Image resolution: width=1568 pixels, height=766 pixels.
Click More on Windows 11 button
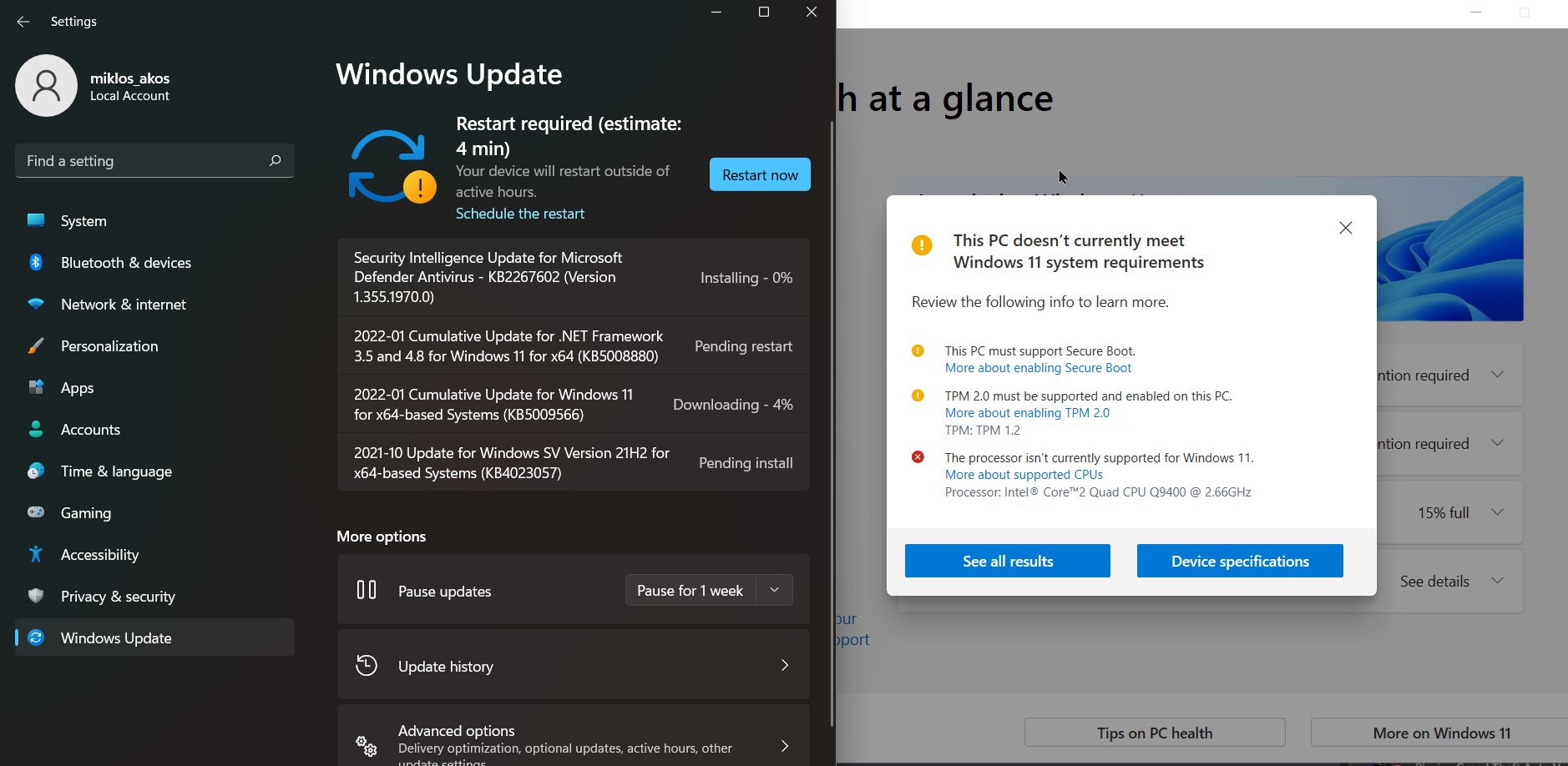click(x=1440, y=733)
